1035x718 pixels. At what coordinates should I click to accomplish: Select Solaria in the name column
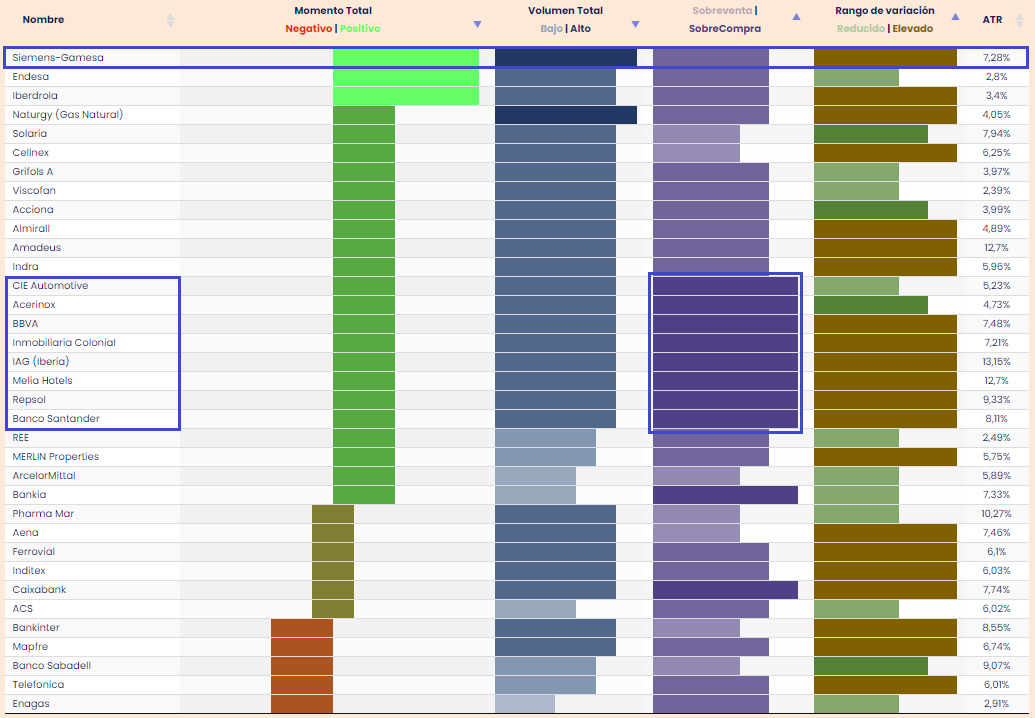coord(30,133)
